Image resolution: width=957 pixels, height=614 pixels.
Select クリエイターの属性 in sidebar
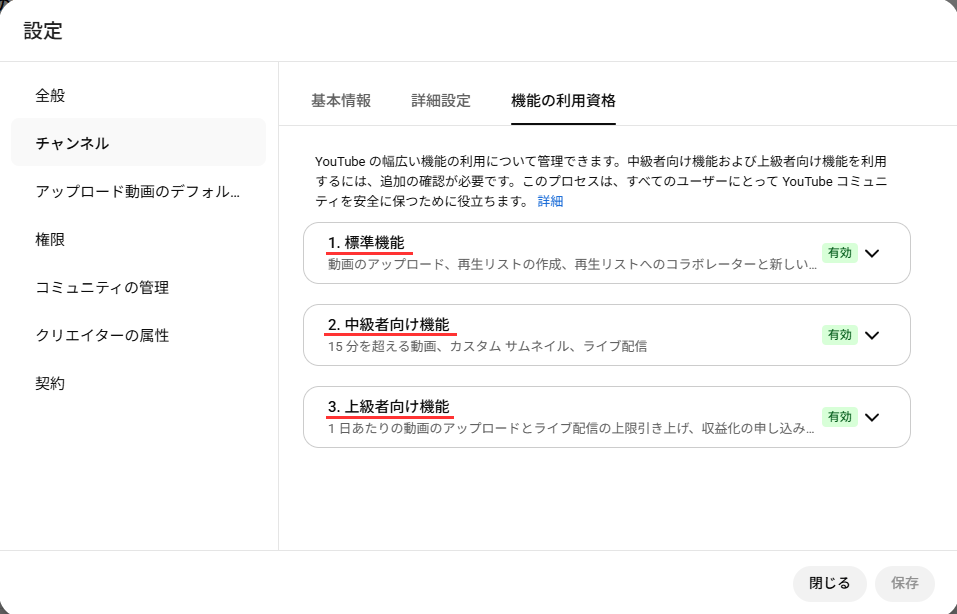click(x=102, y=335)
